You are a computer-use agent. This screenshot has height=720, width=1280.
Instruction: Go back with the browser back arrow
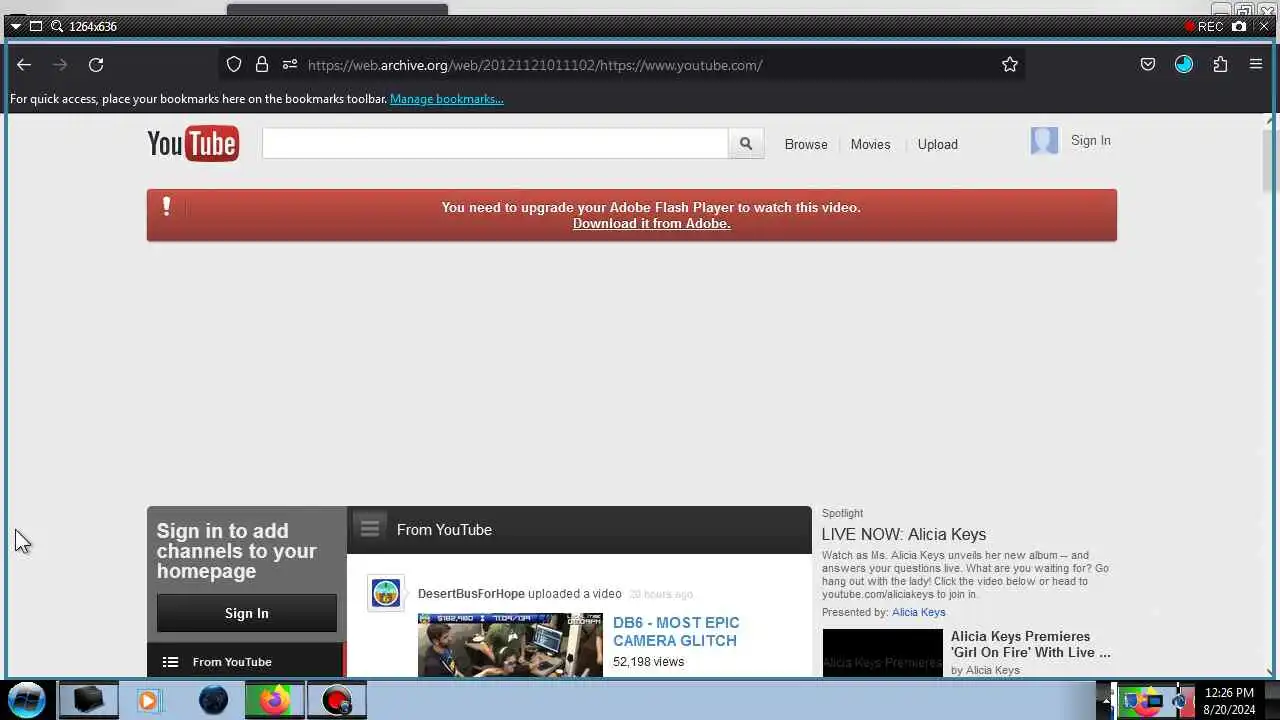24,65
